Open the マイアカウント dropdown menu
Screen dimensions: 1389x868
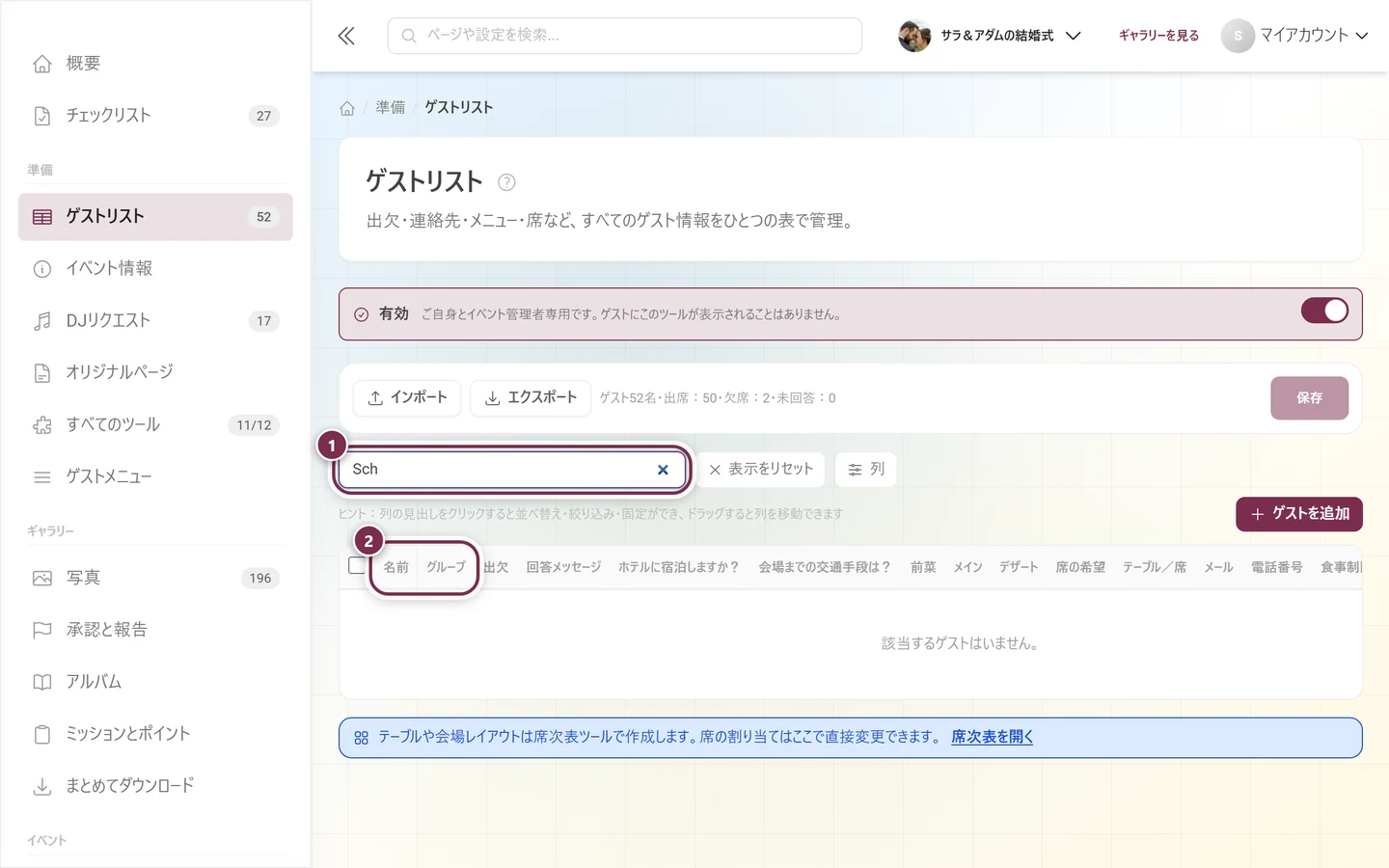click(1295, 36)
